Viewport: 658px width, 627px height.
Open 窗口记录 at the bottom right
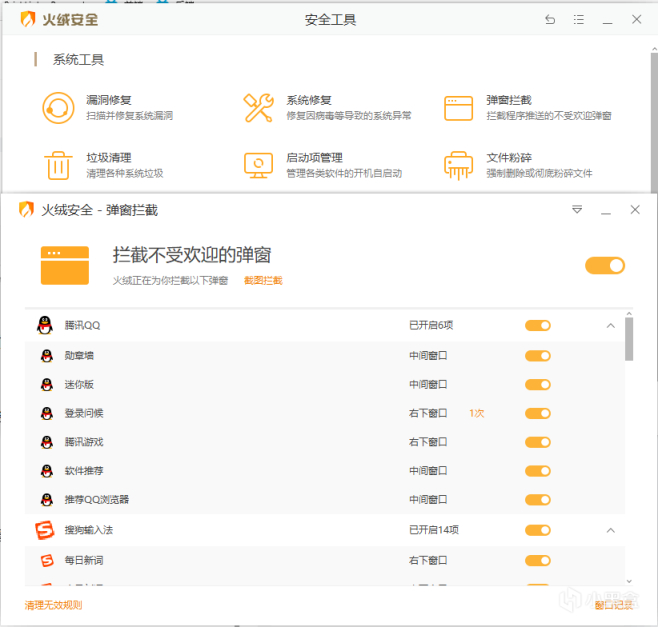[x=614, y=605]
